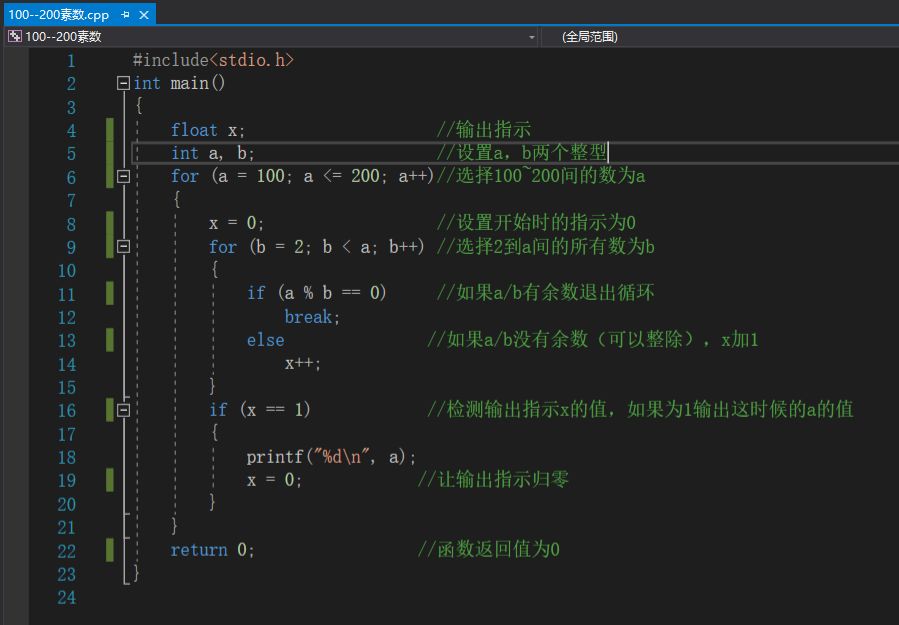This screenshot has width=899, height=625.
Task: Collapse the if (x == 1) block
Action: (x=124, y=410)
